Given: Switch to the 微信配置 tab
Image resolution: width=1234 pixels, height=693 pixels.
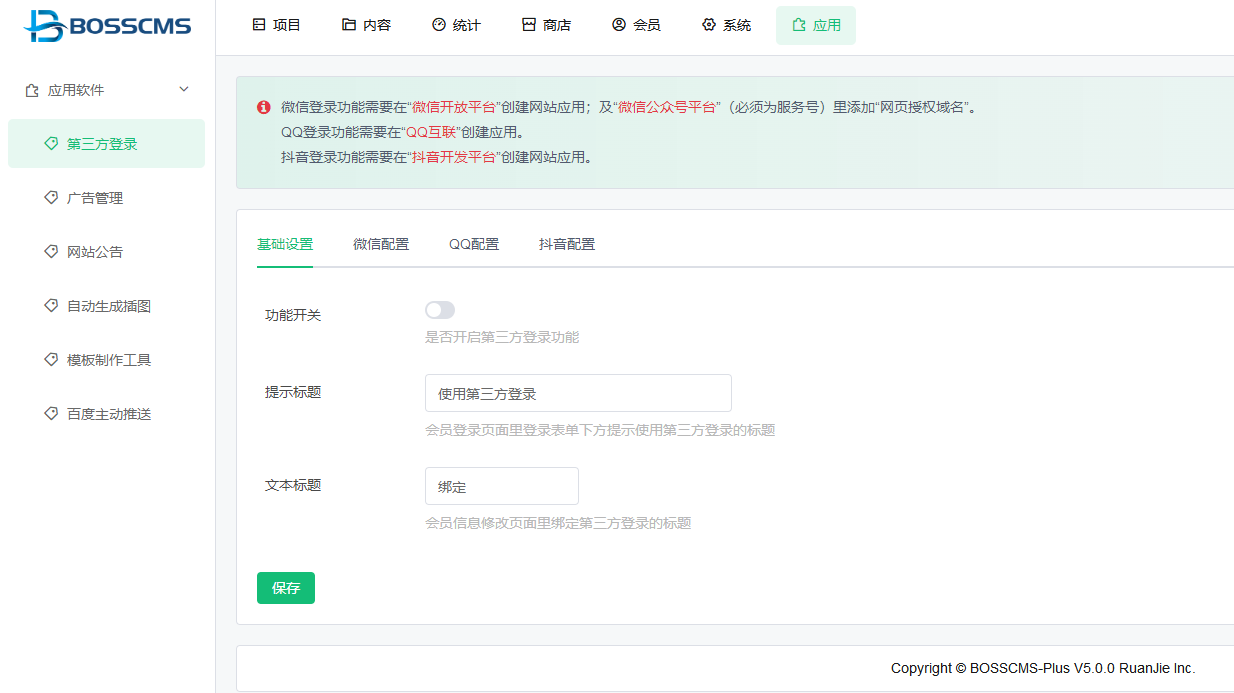Looking at the screenshot, I should coord(381,244).
